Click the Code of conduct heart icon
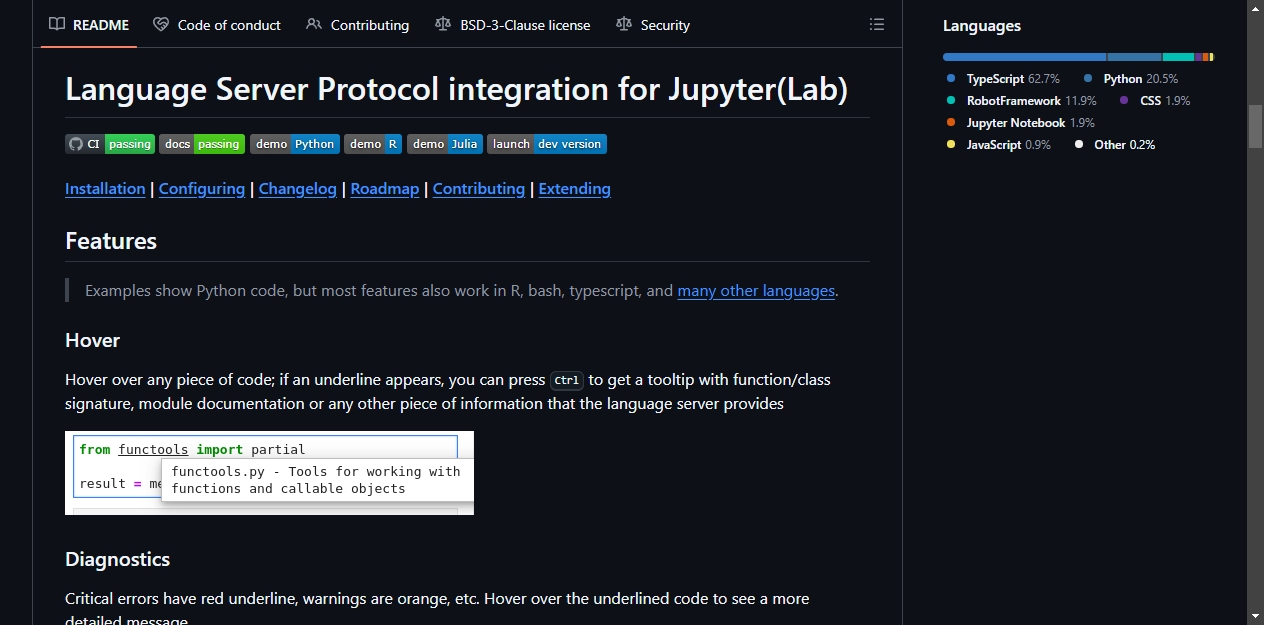The width and height of the screenshot is (1264, 625). pyautogui.click(x=161, y=25)
